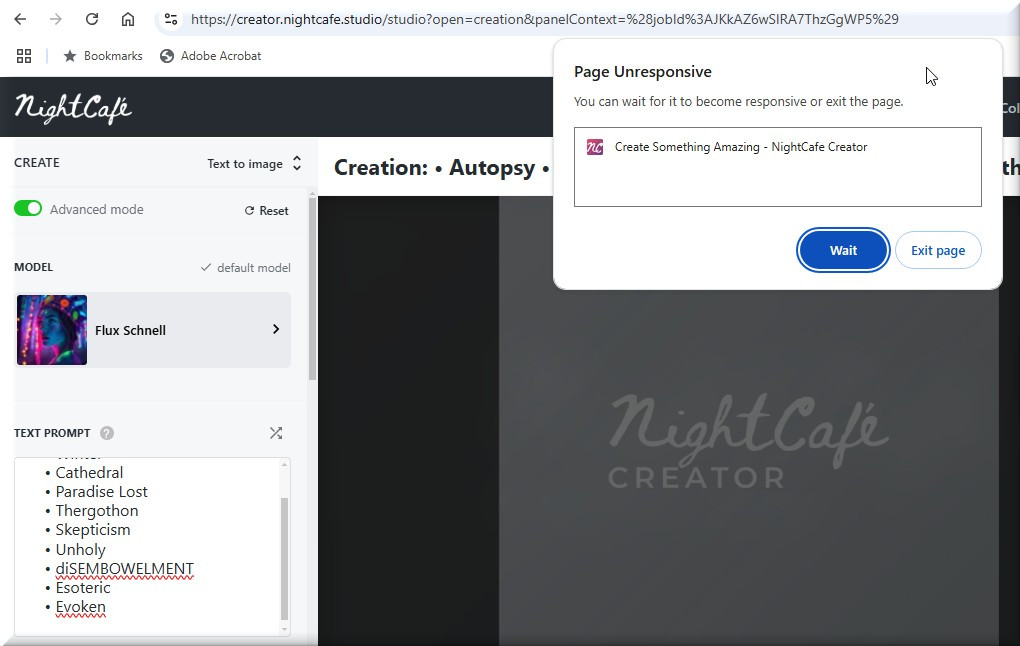
Task: Reset the creation settings
Action: (266, 211)
